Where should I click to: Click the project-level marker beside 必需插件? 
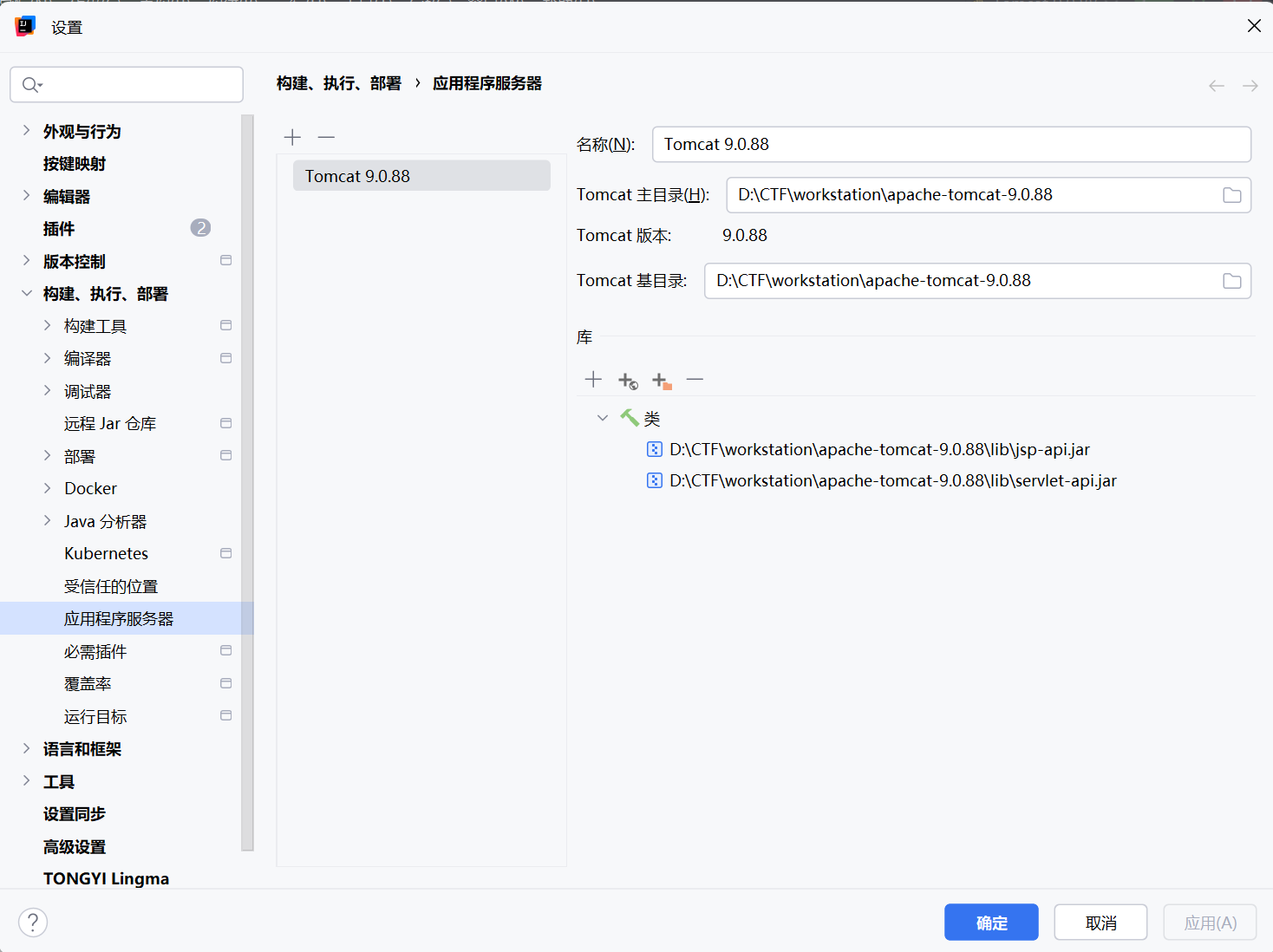point(226,650)
